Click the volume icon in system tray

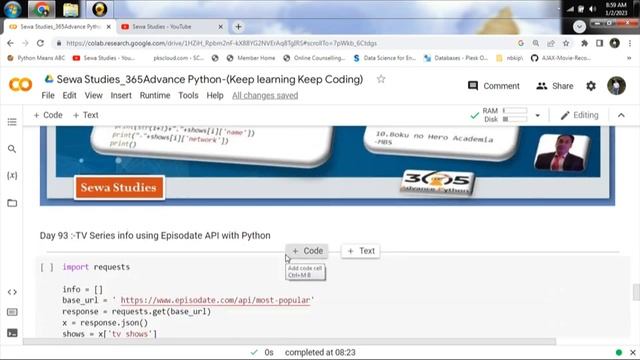coord(593,9)
